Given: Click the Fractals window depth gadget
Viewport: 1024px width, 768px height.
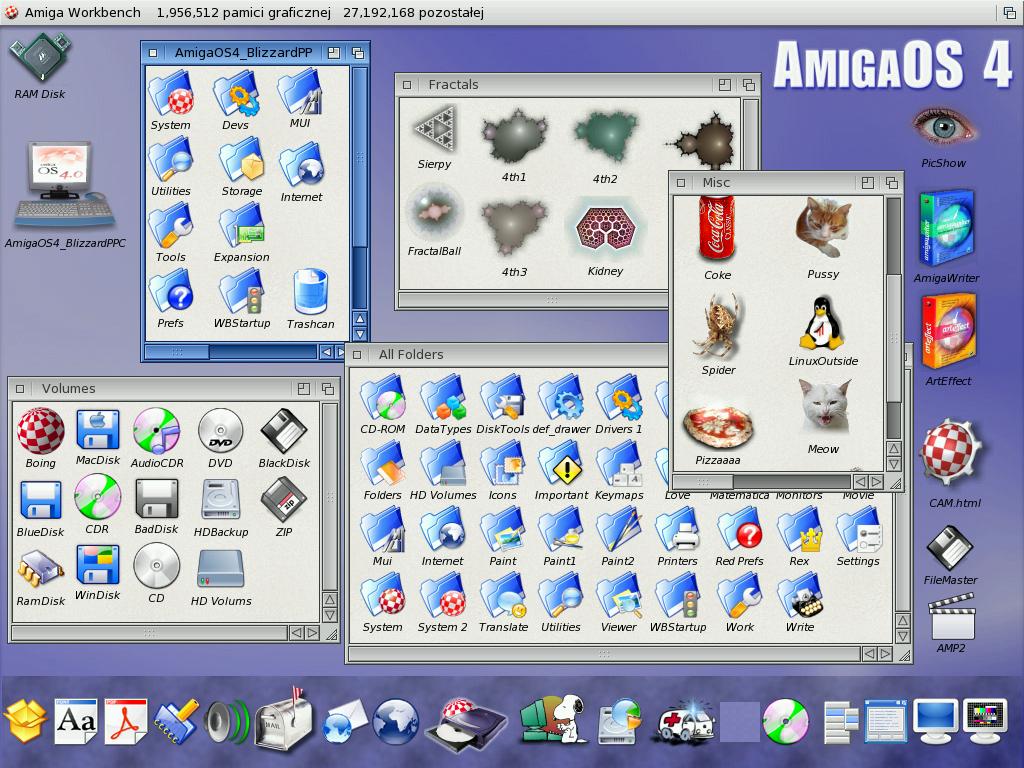Looking at the screenshot, I should 749,85.
